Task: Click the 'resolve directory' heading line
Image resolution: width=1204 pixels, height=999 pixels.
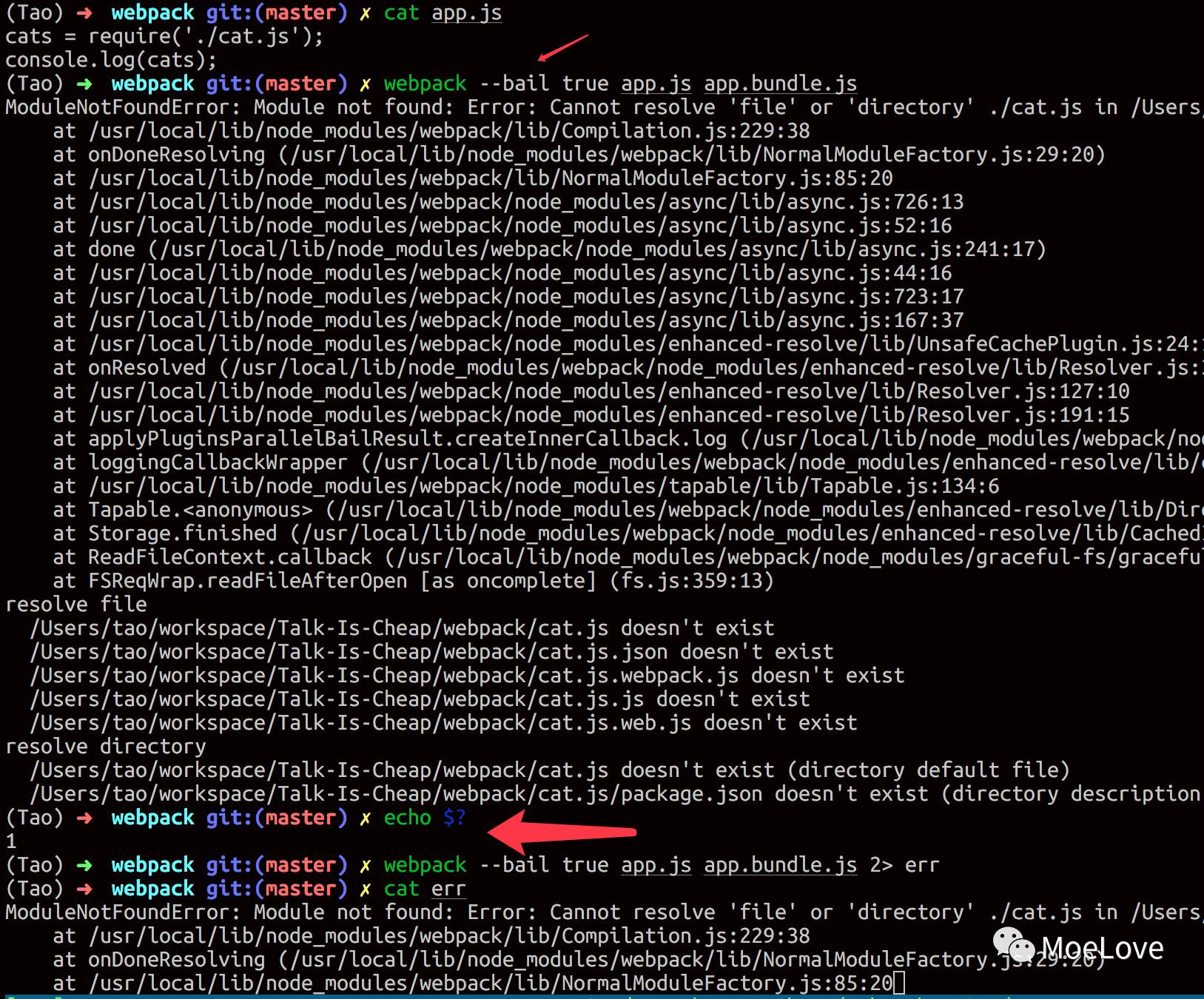Action: click(106, 747)
